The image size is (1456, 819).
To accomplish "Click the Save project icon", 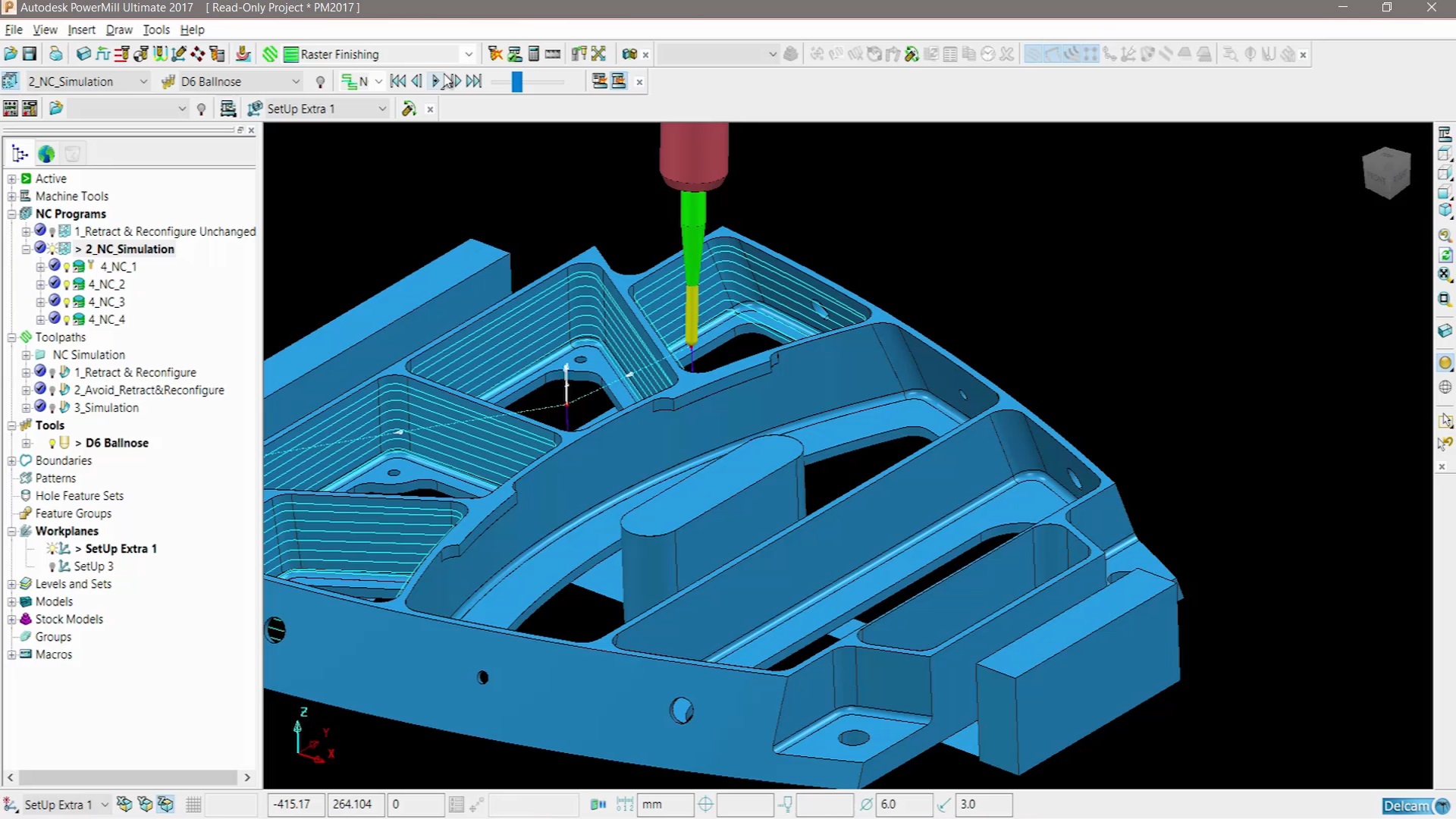I will (x=30, y=54).
